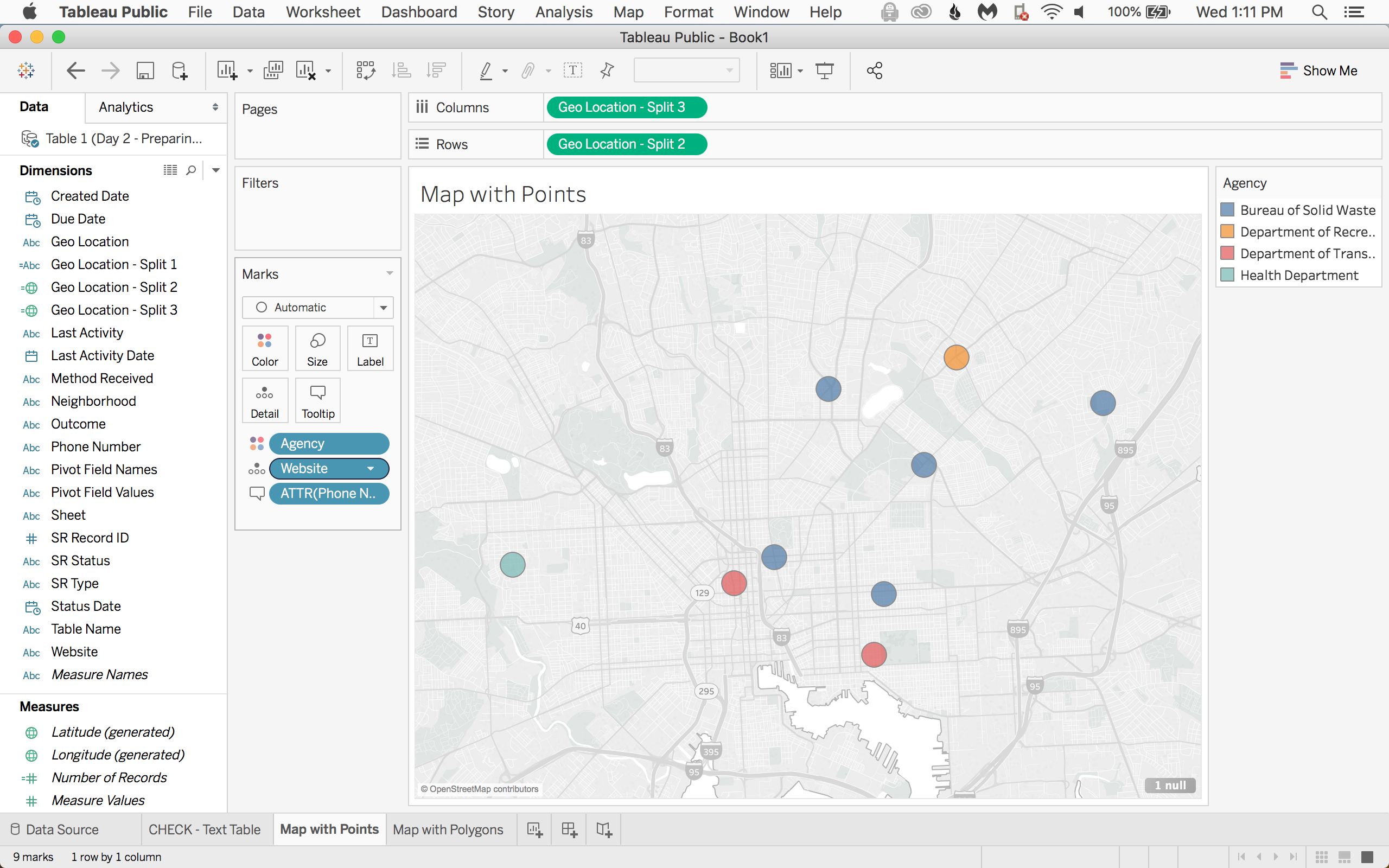Click the Geo Location - Split 3 column pill
This screenshot has width=1389, height=868.
click(627, 107)
